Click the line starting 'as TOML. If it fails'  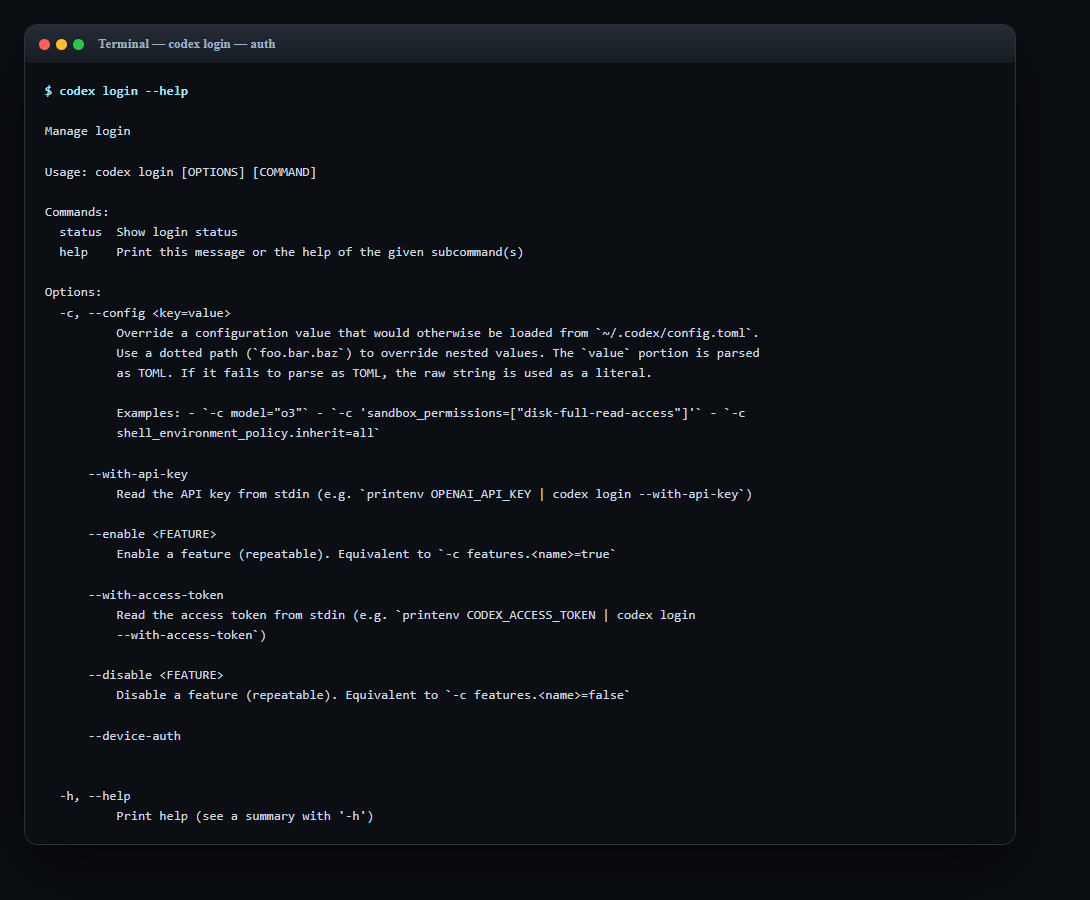[x=384, y=373]
